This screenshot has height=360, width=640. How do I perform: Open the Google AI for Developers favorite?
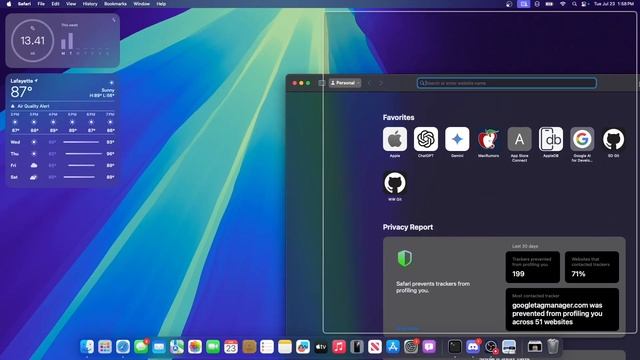pyautogui.click(x=582, y=139)
